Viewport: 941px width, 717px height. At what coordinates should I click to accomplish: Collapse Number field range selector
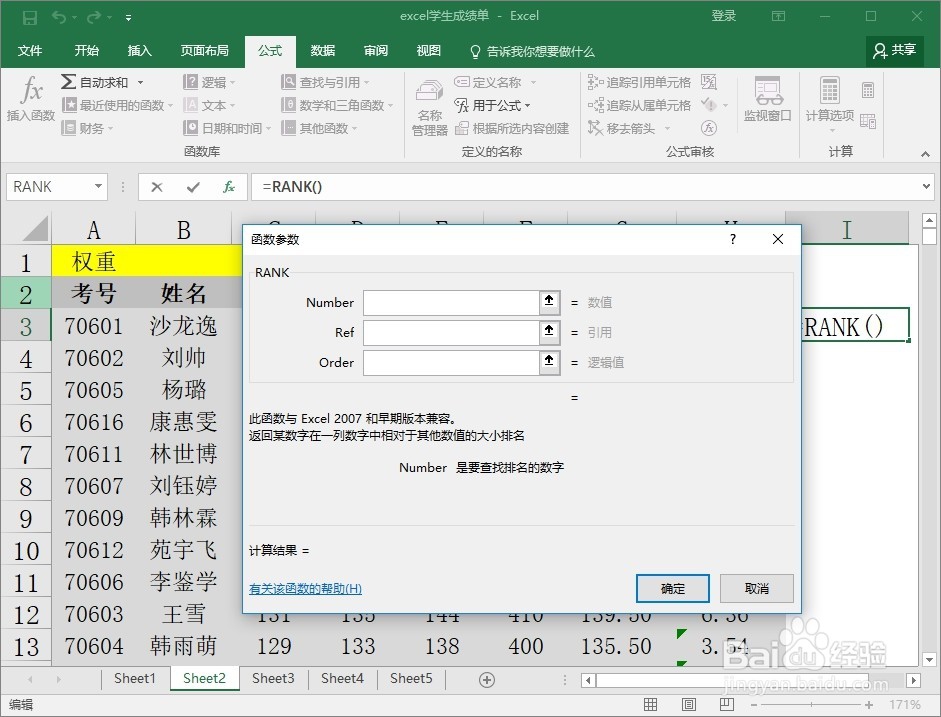click(x=549, y=302)
